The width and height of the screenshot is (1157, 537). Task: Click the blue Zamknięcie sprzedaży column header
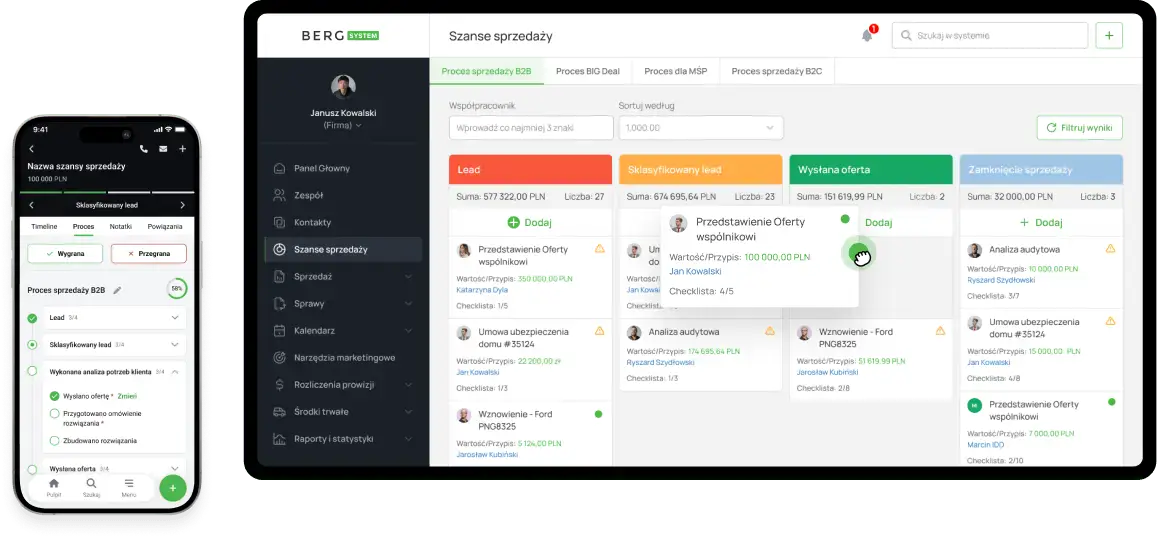click(1041, 170)
